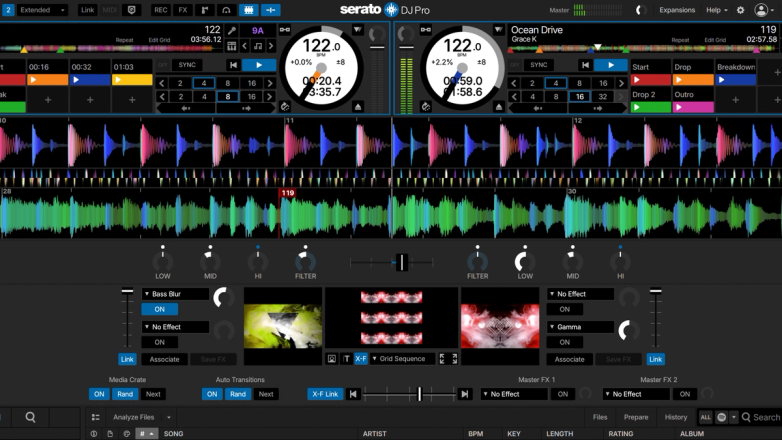Enable SYNC on right deck

539,65
